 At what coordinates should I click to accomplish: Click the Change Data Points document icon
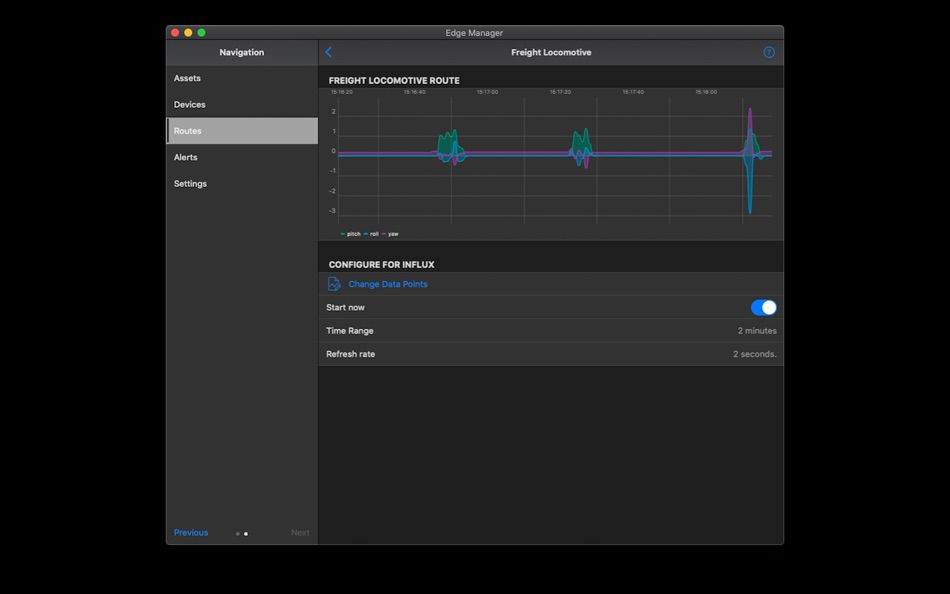point(336,283)
